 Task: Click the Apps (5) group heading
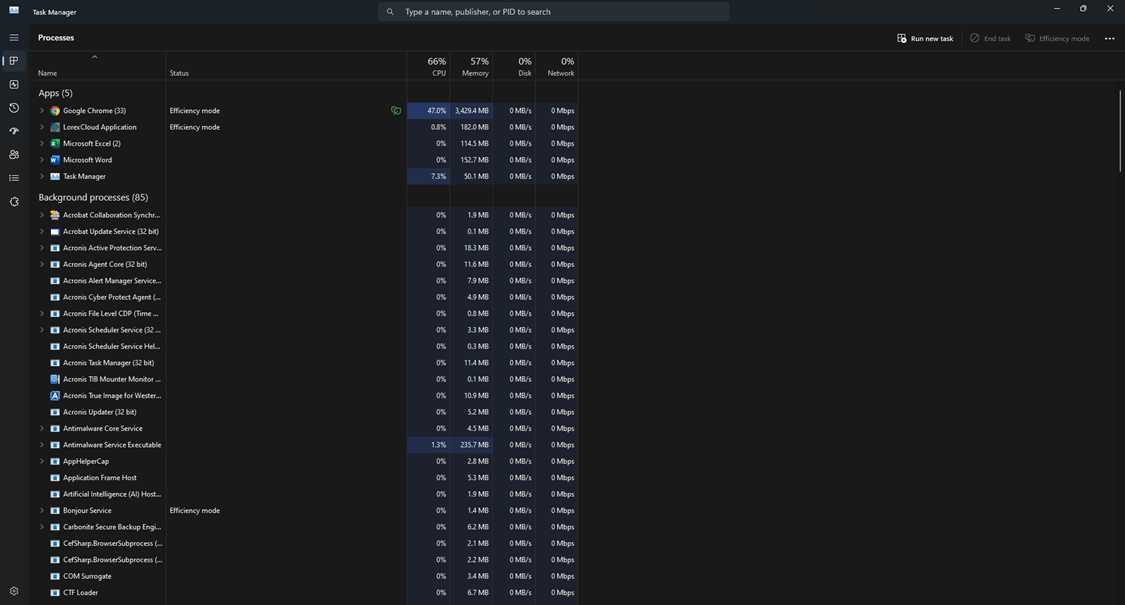point(55,93)
